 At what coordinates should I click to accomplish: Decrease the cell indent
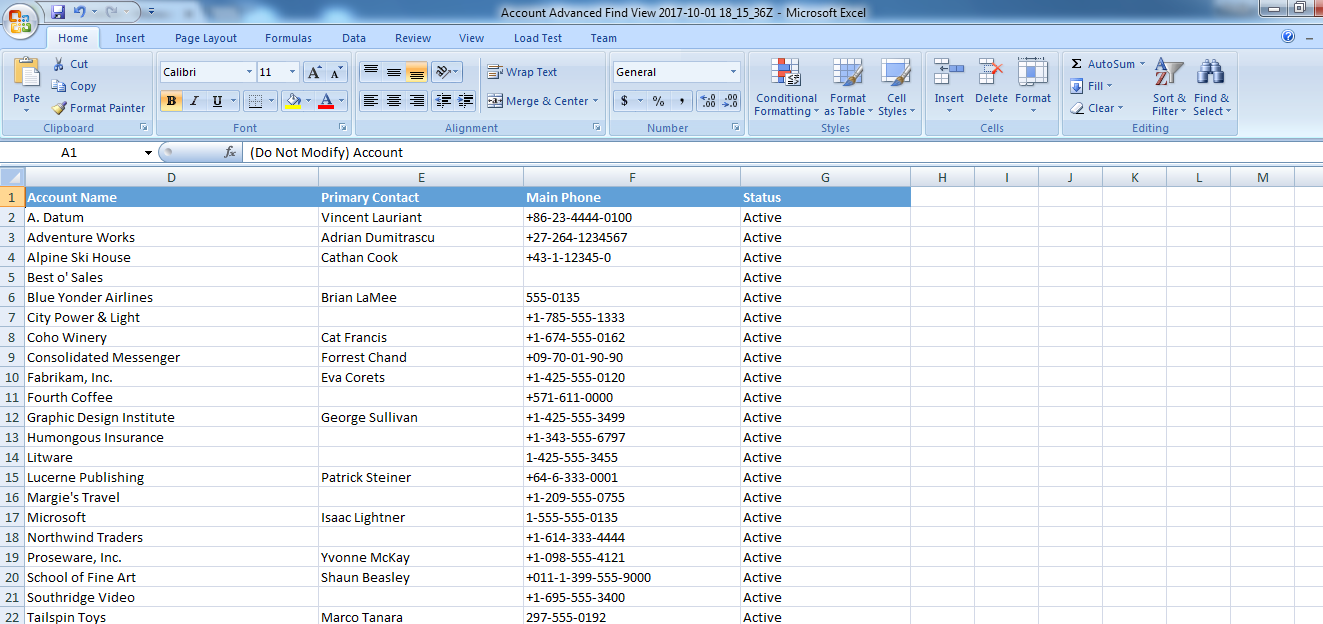pos(443,101)
